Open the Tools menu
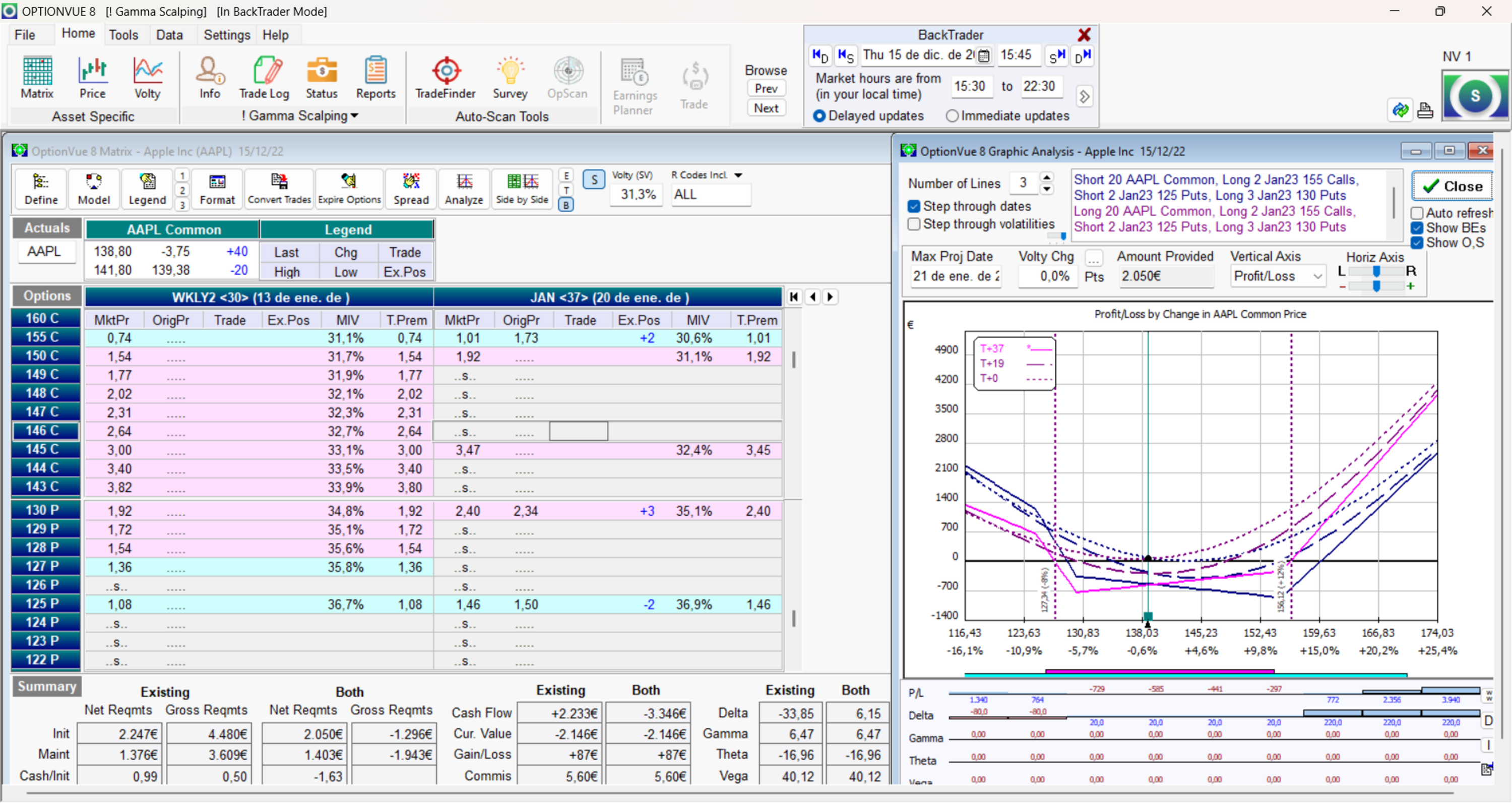 [123, 35]
